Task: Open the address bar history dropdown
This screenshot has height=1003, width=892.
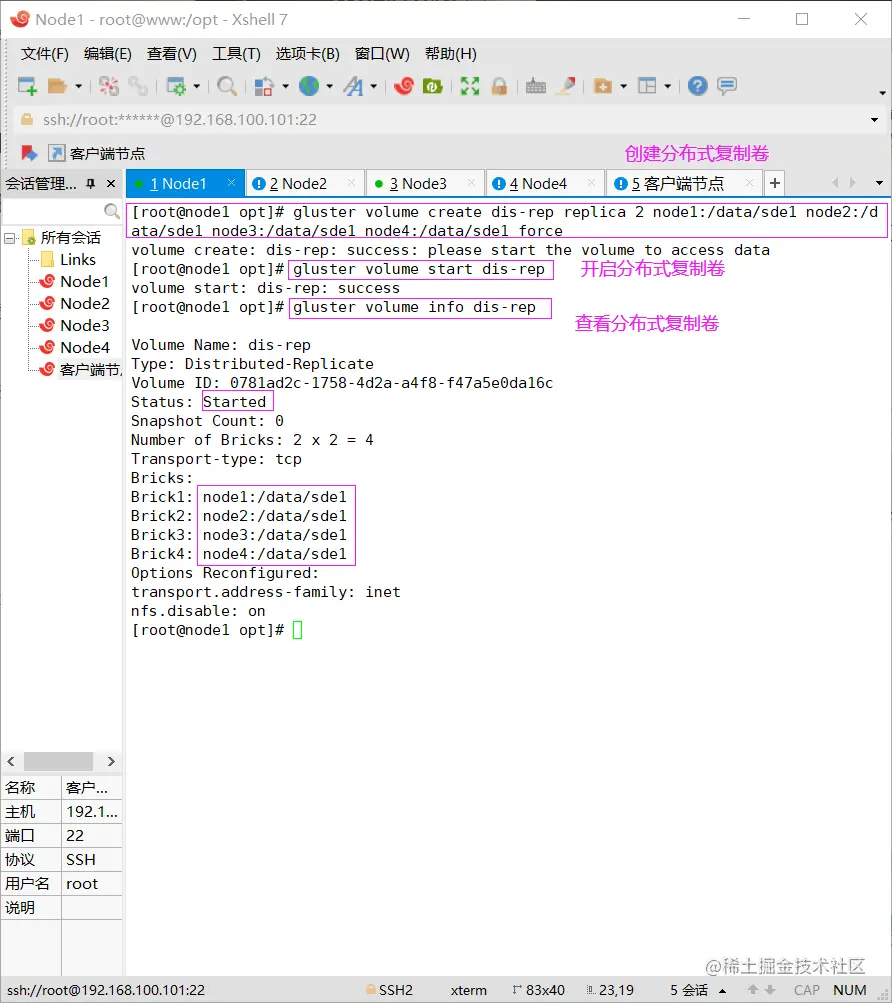Action: click(874, 120)
